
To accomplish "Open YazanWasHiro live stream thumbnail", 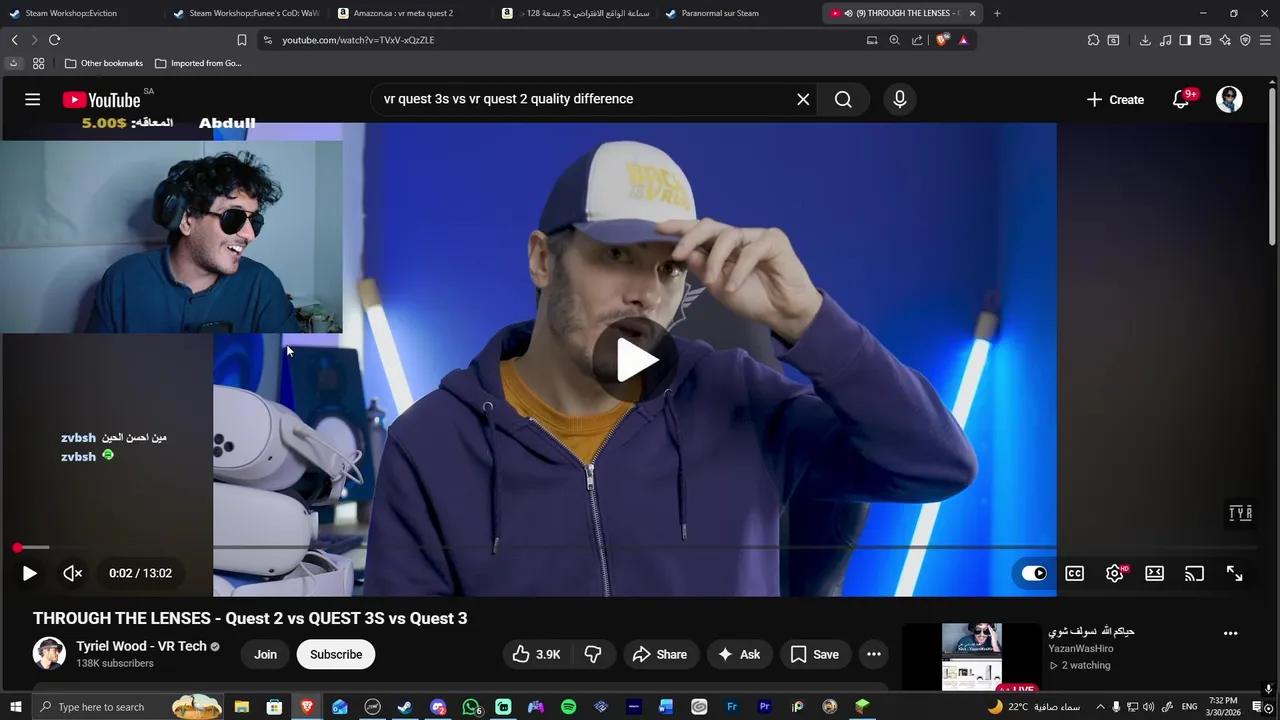I will coord(971,656).
